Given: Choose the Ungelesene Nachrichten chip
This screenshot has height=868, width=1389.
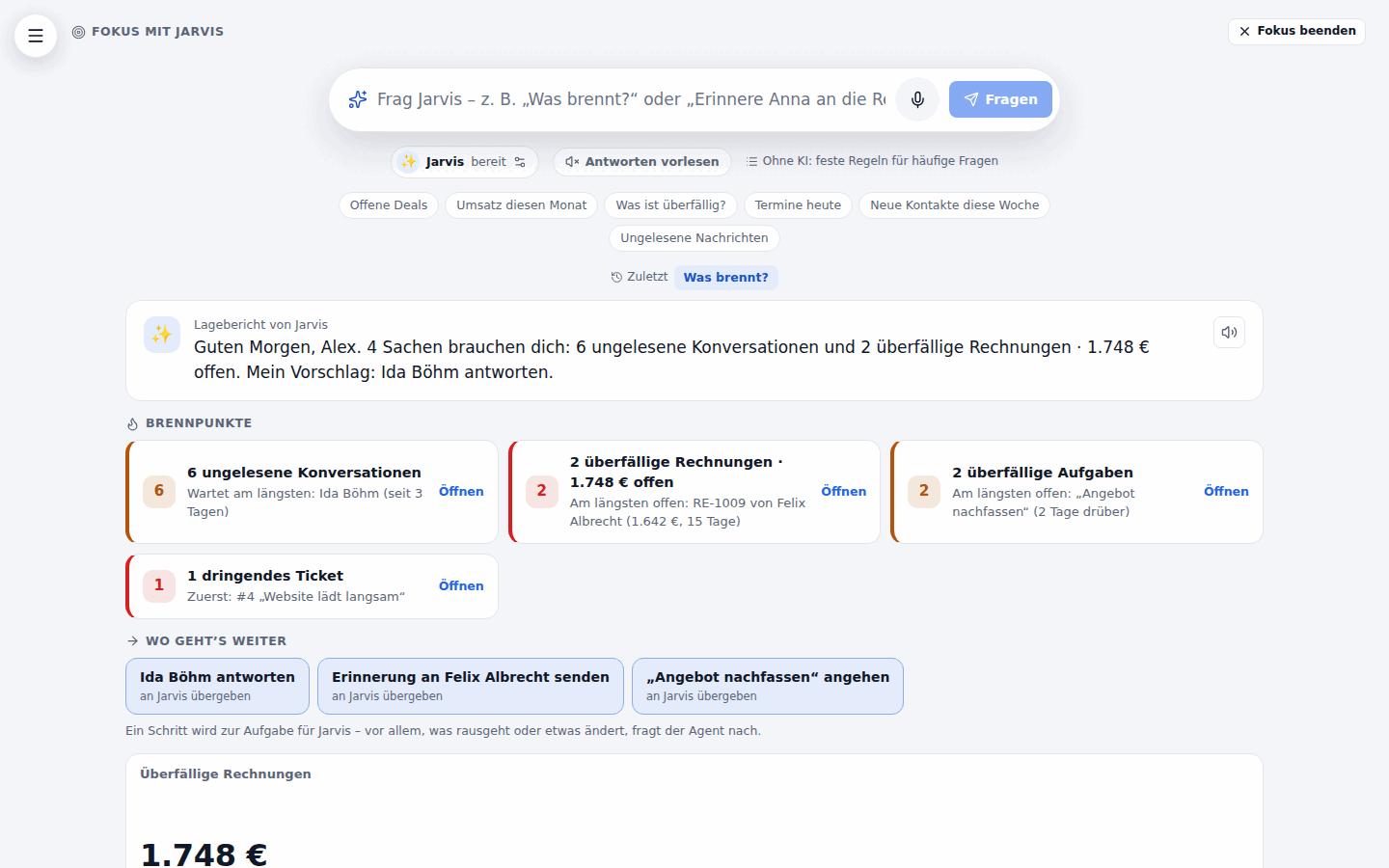Looking at the screenshot, I should pos(694,238).
